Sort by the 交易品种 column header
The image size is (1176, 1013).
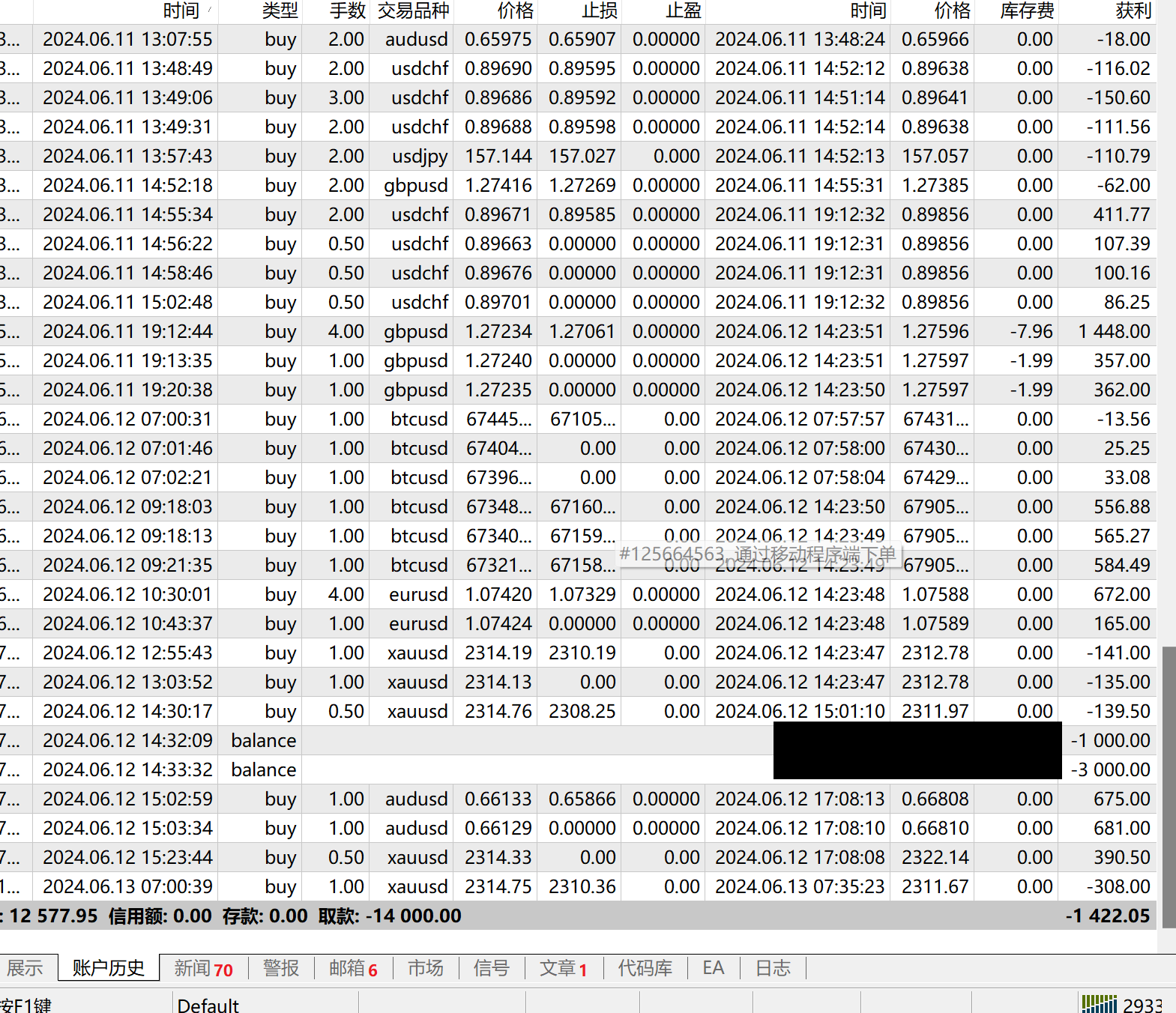pyautogui.click(x=411, y=11)
